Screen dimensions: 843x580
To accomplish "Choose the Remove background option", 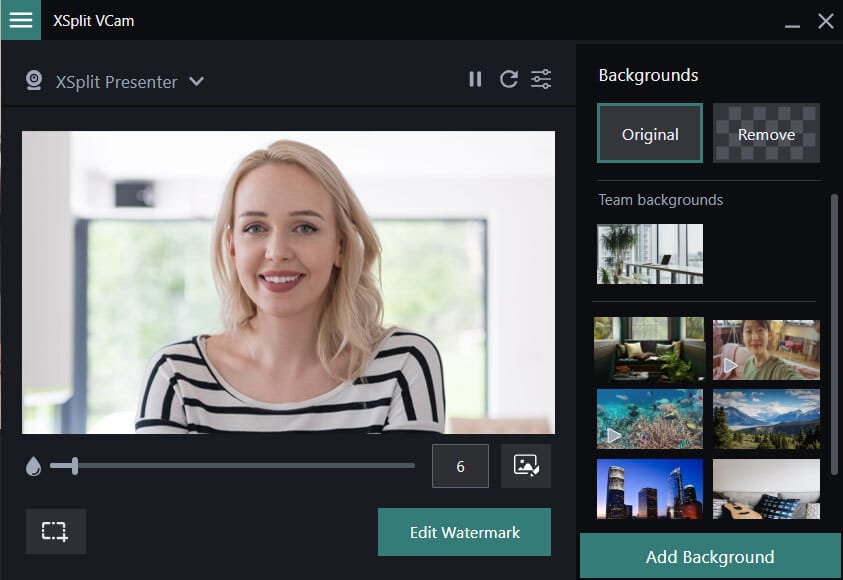I will click(x=766, y=133).
